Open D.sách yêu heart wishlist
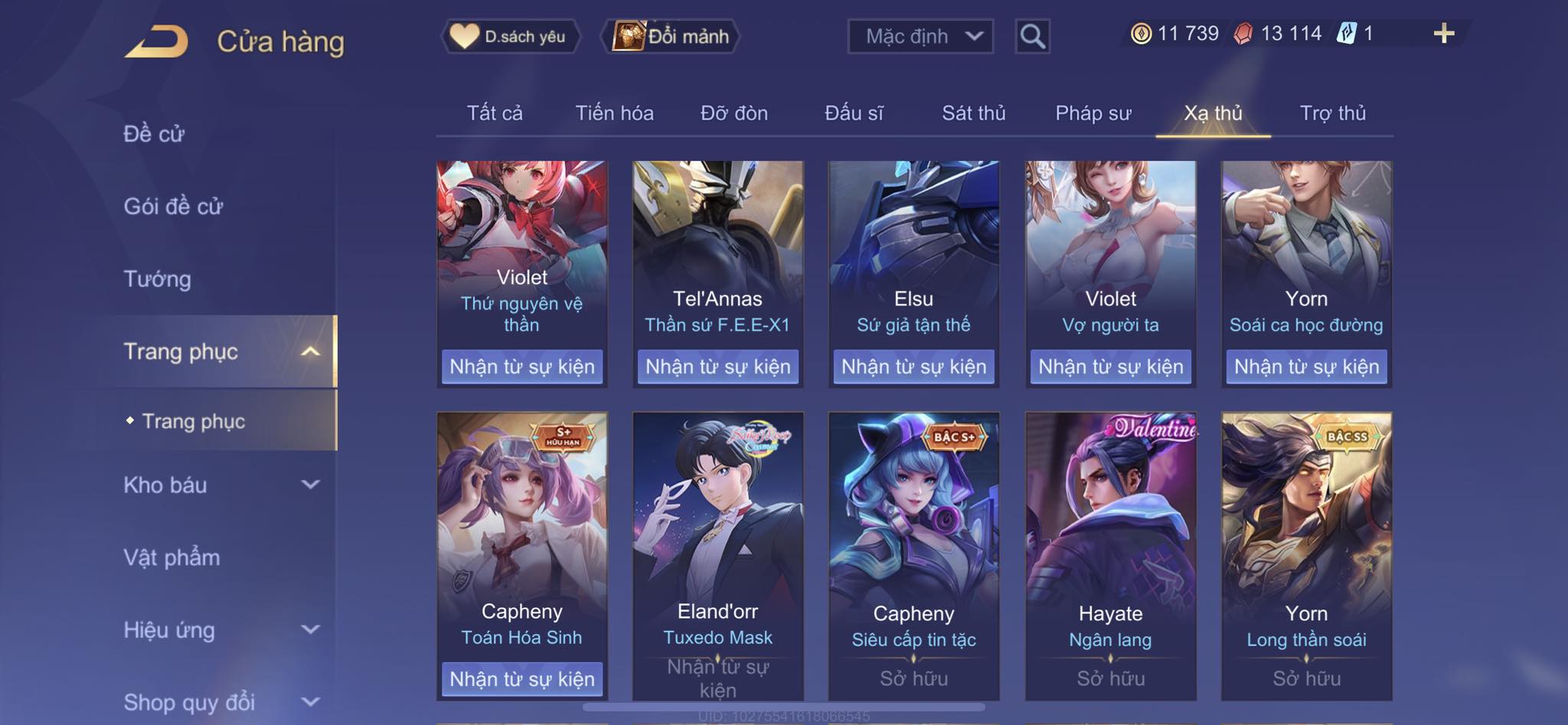The image size is (1568, 725). point(510,36)
